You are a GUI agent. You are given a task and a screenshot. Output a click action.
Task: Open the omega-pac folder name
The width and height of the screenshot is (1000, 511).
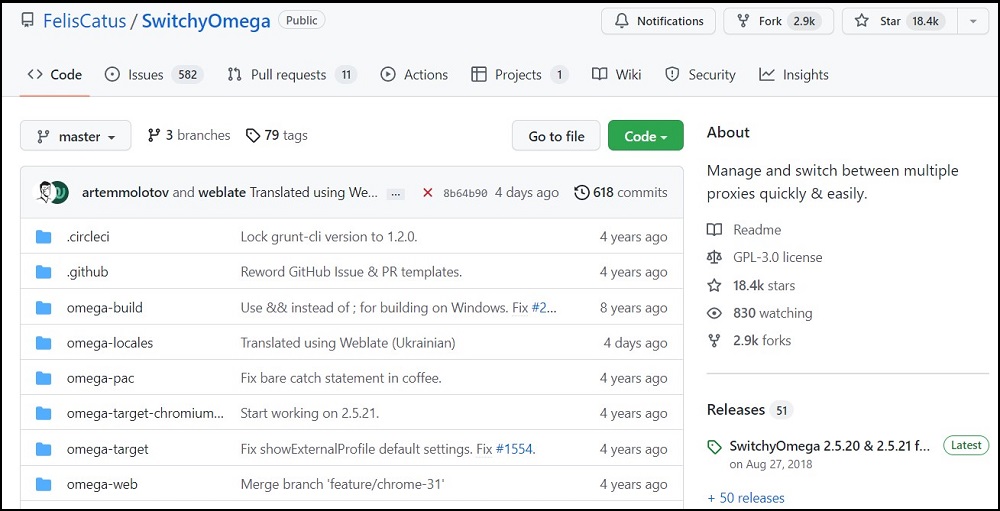click(x=100, y=378)
